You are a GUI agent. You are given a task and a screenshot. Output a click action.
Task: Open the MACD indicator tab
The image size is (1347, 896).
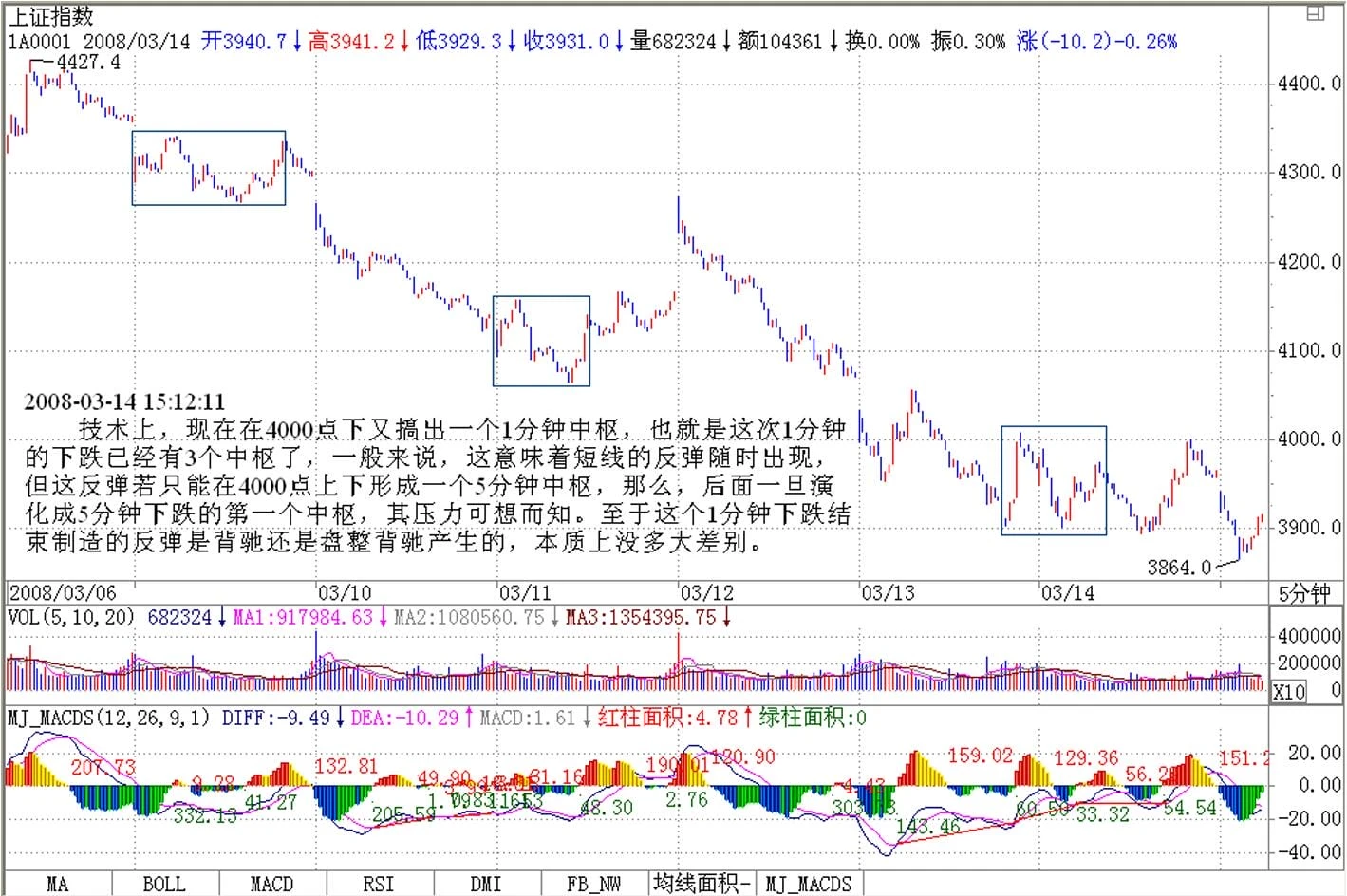pyautogui.click(x=271, y=884)
